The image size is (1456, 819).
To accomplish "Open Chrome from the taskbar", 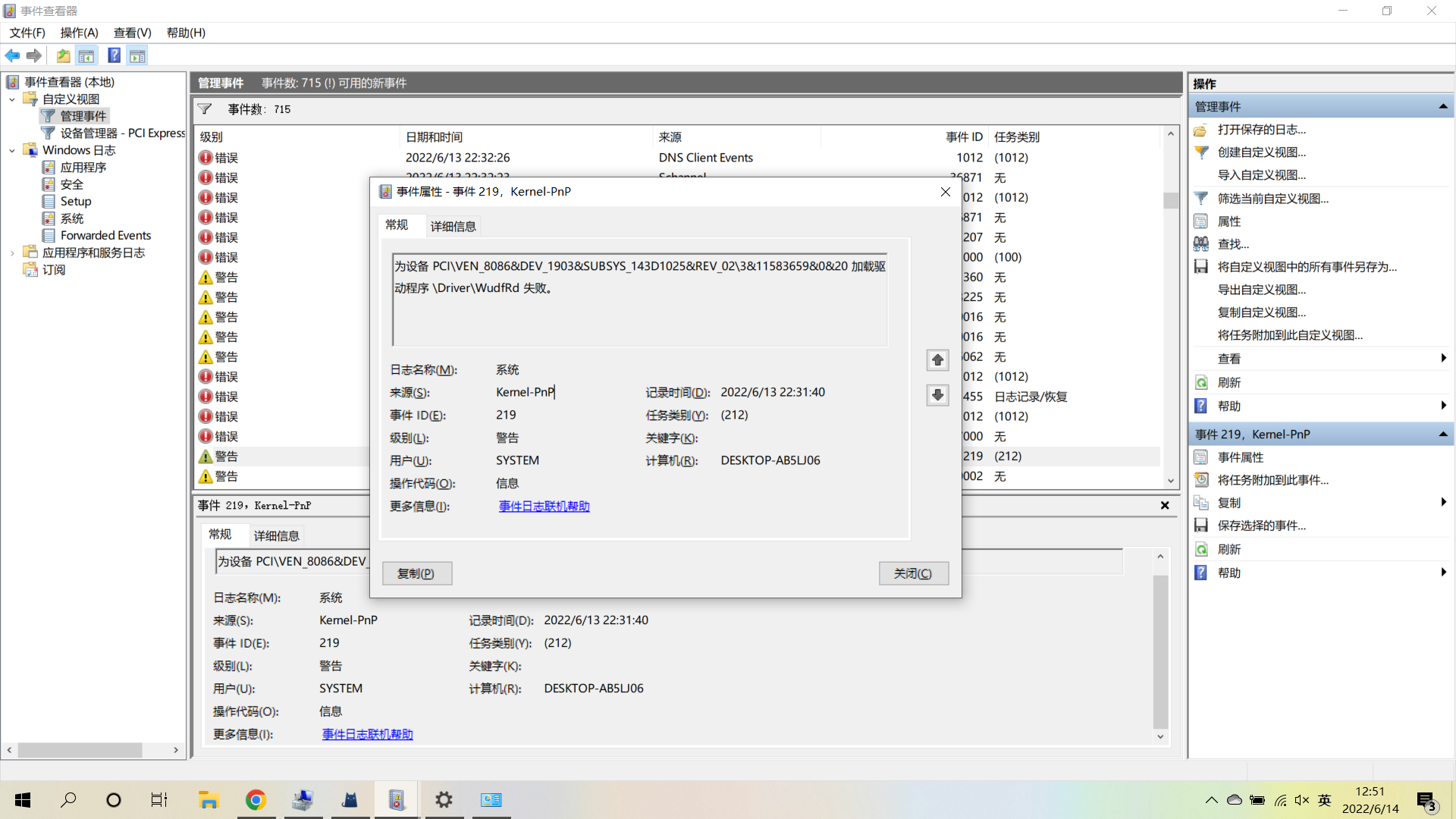I will [x=256, y=800].
